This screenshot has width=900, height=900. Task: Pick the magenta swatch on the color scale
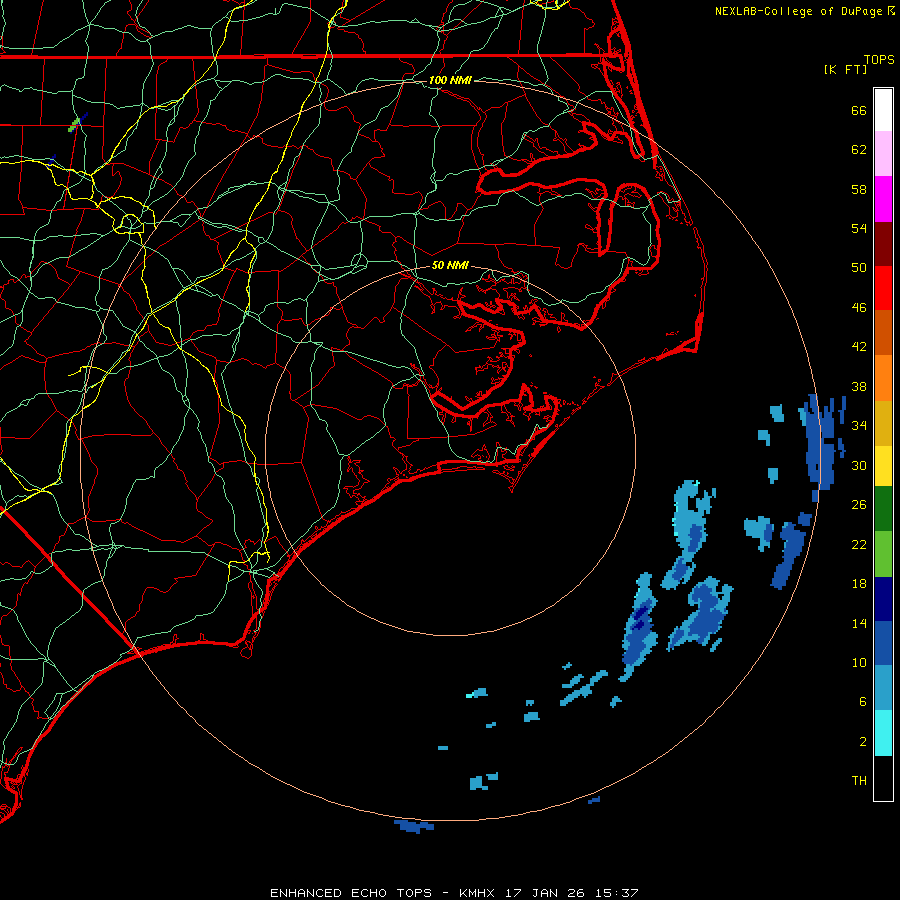coord(883,199)
